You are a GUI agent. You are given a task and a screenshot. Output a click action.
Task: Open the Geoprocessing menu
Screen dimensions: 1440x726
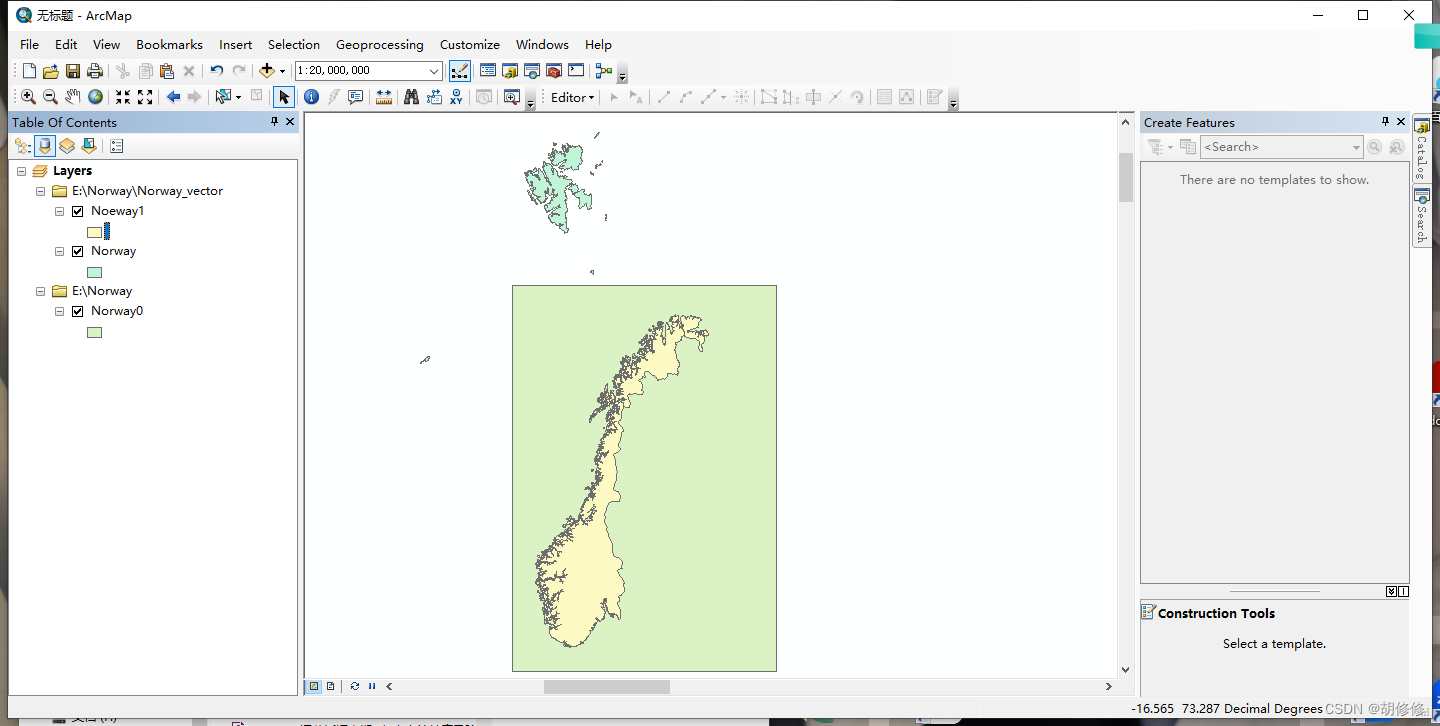pyautogui.click(x=380, y=45)
